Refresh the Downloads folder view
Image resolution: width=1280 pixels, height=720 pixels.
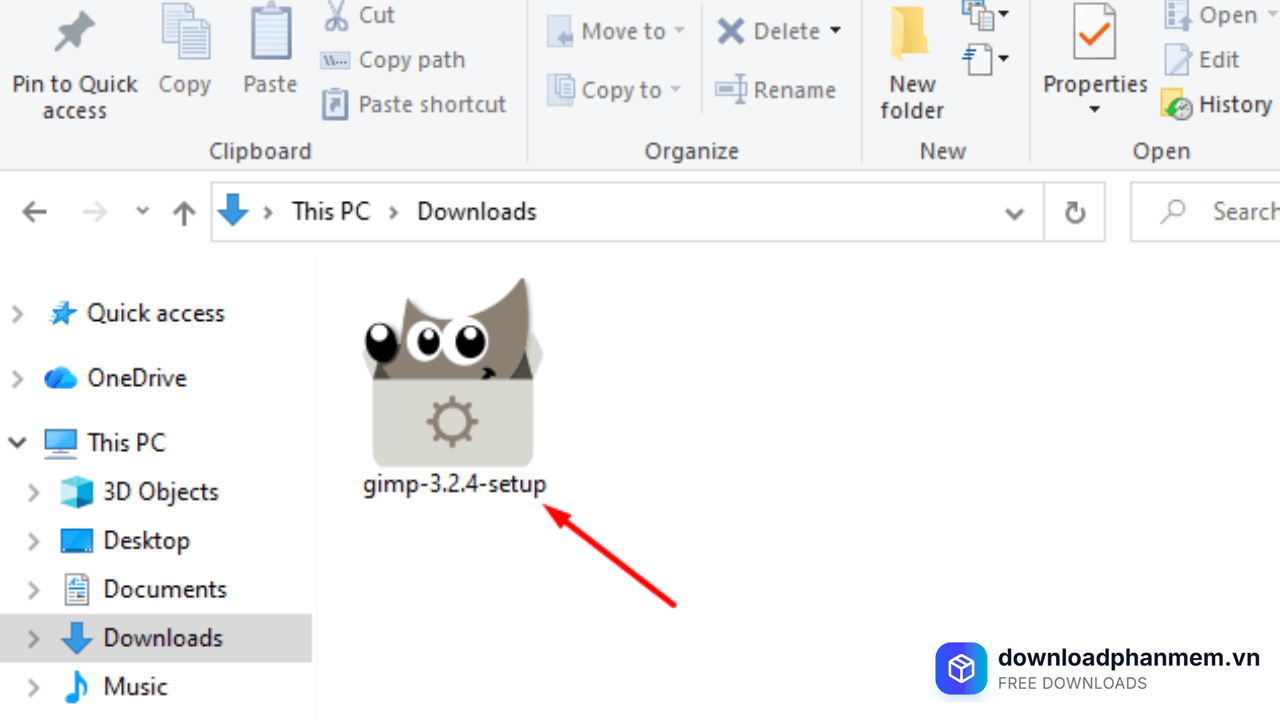pos(1075,212)
